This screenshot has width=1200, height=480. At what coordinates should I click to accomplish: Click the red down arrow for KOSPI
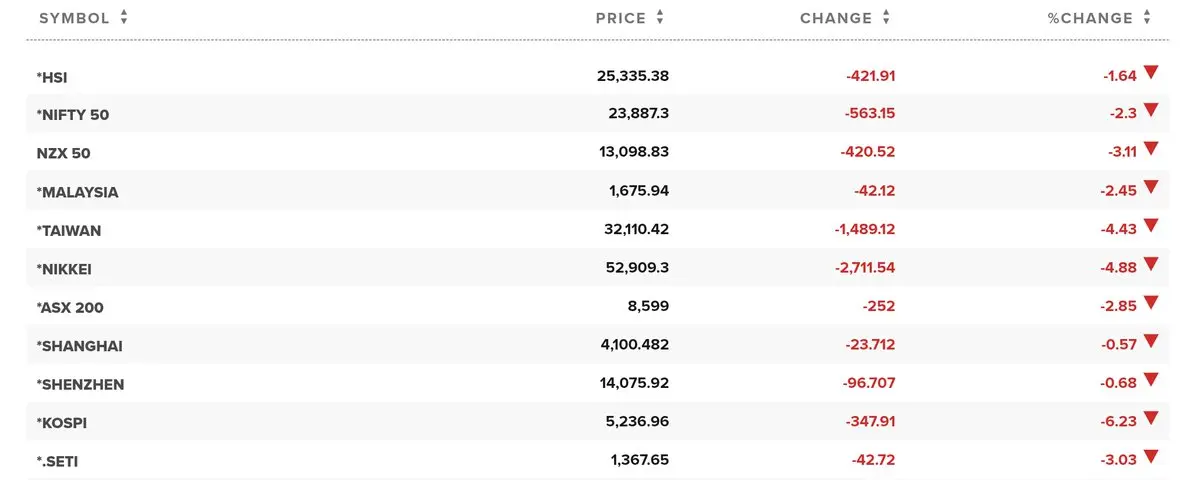pyautogui.click(x=1151, y=418)
